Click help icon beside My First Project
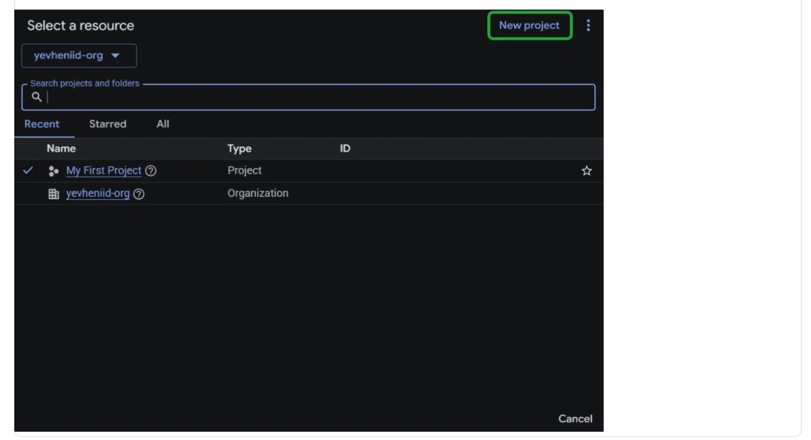This screenshot has width=811, height=440. click(x=151, y=171)
